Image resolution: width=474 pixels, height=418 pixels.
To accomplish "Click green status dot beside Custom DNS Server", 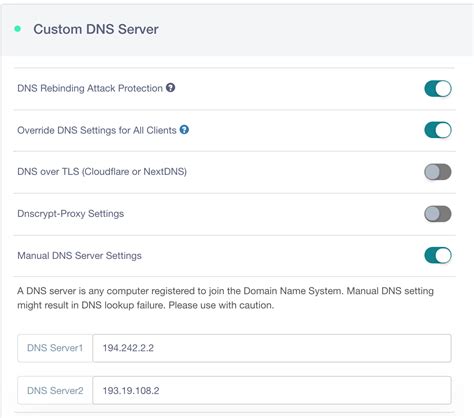I will tap(18, 29).
